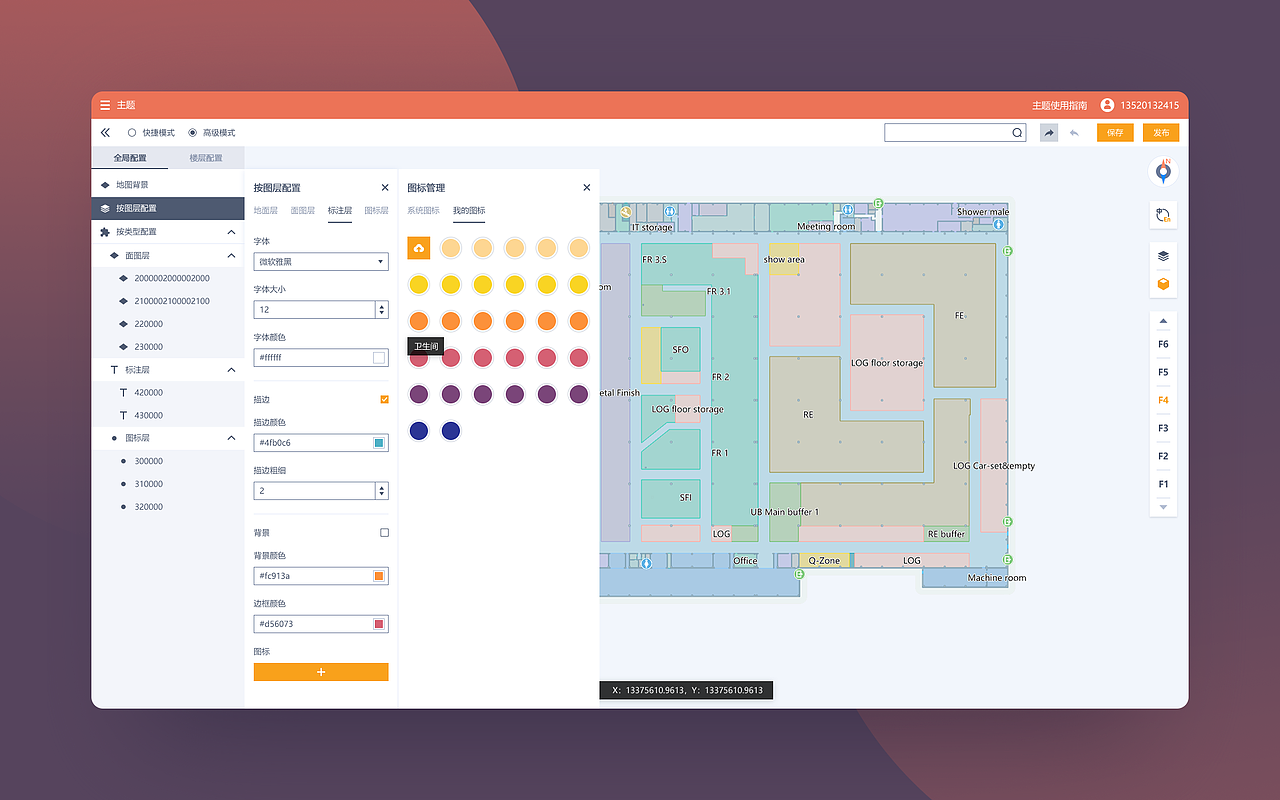The image size is (1280, 800).
Task: Click the 发布 publish button
Action: click(x=1161, y=132)
